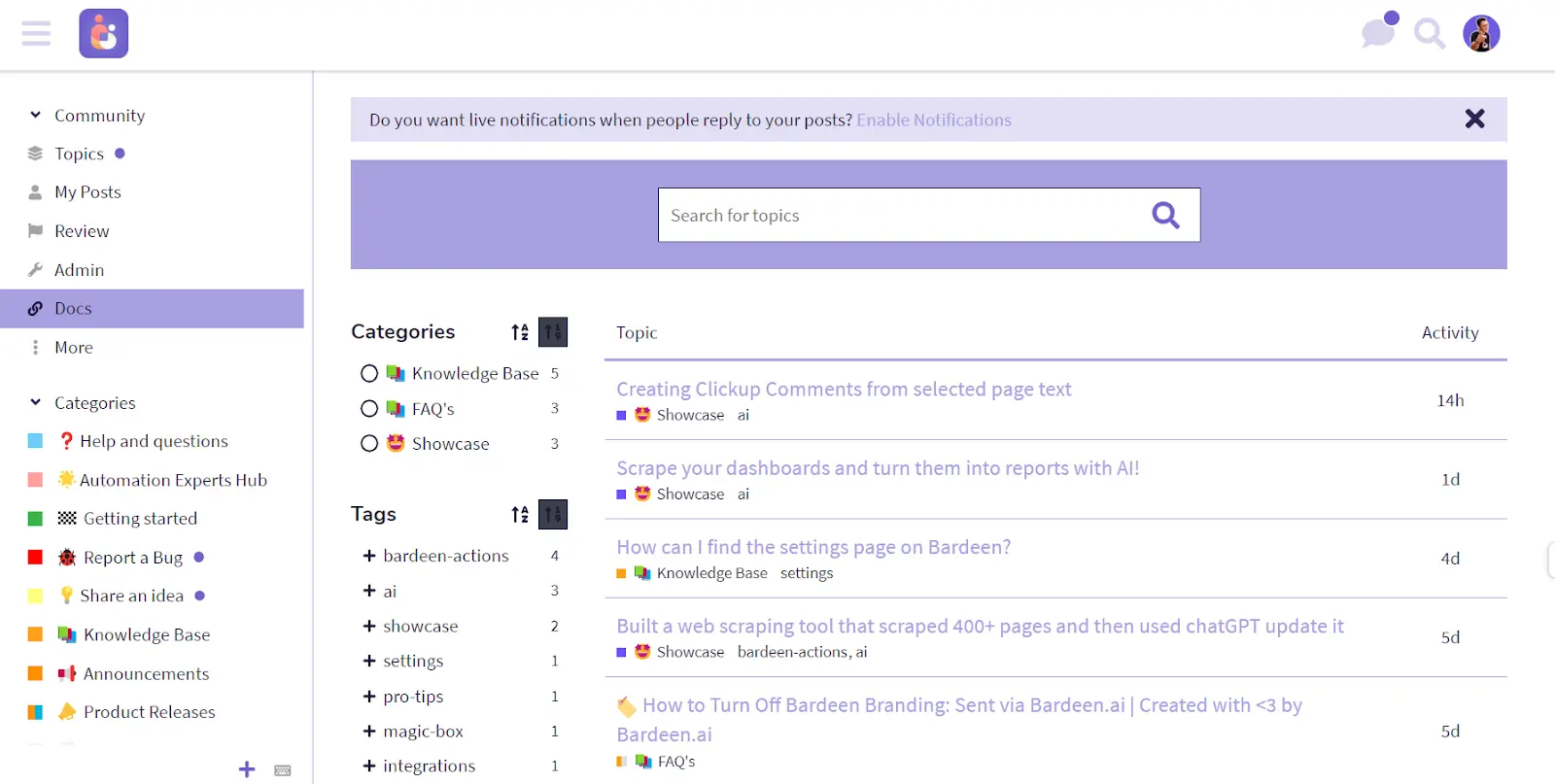Open the Help and questions category

coord(154,441)
